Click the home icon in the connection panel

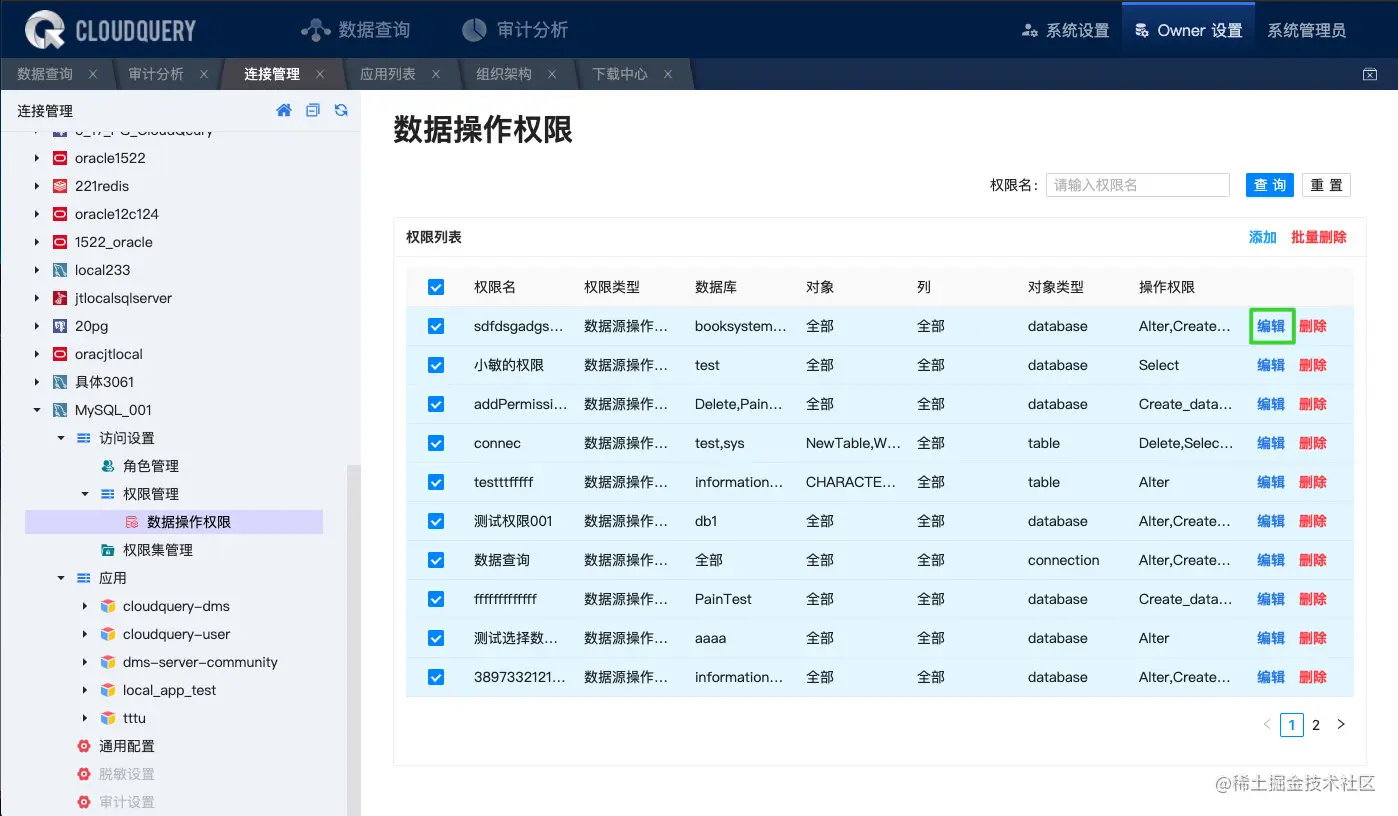(x=284, y=111)
